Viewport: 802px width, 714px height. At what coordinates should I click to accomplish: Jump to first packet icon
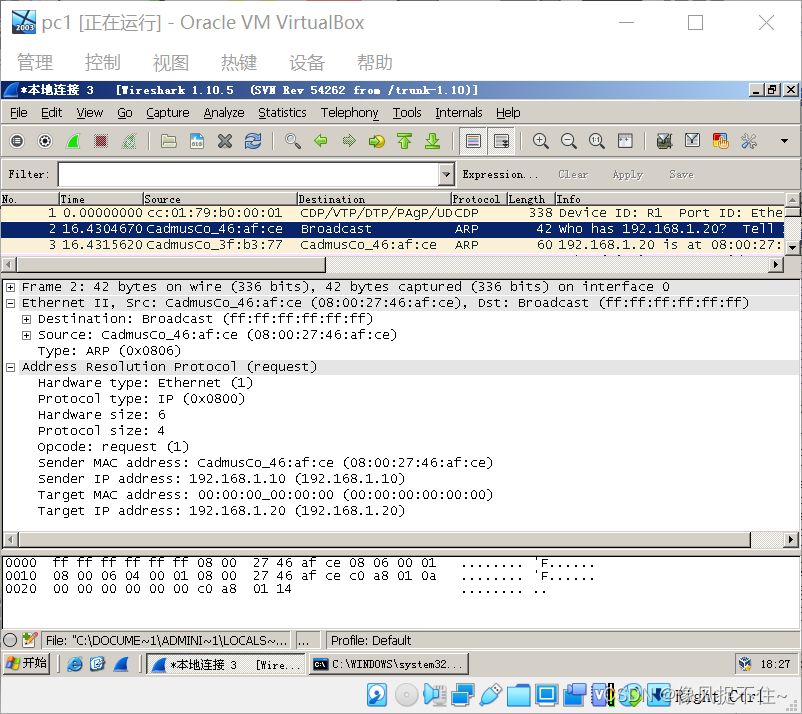click(405, 141)
